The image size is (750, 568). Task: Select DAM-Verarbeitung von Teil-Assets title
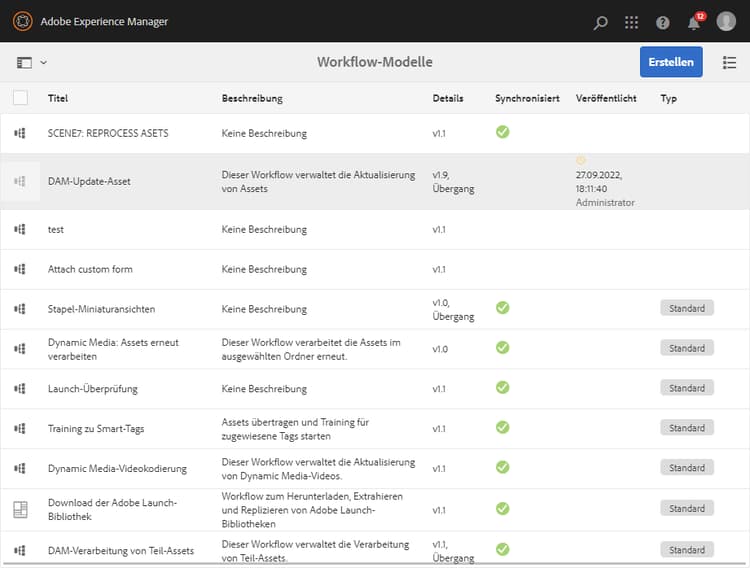[x=121, y=550]
